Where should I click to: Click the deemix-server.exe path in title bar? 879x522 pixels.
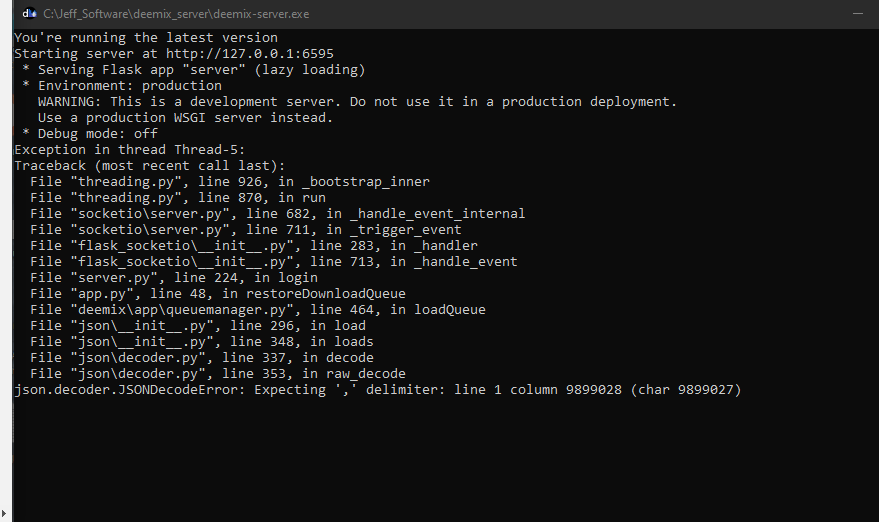tap(176, 14)
